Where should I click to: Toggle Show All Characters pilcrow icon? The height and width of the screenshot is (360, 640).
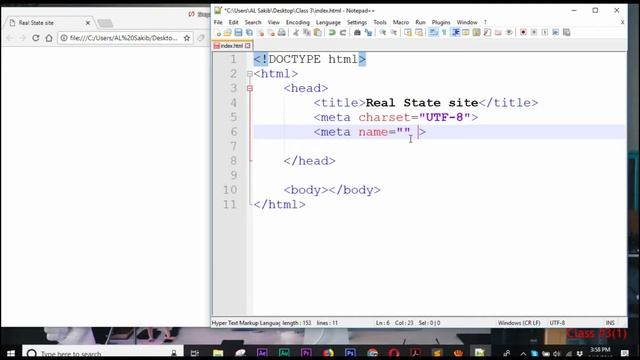[444, 33]
